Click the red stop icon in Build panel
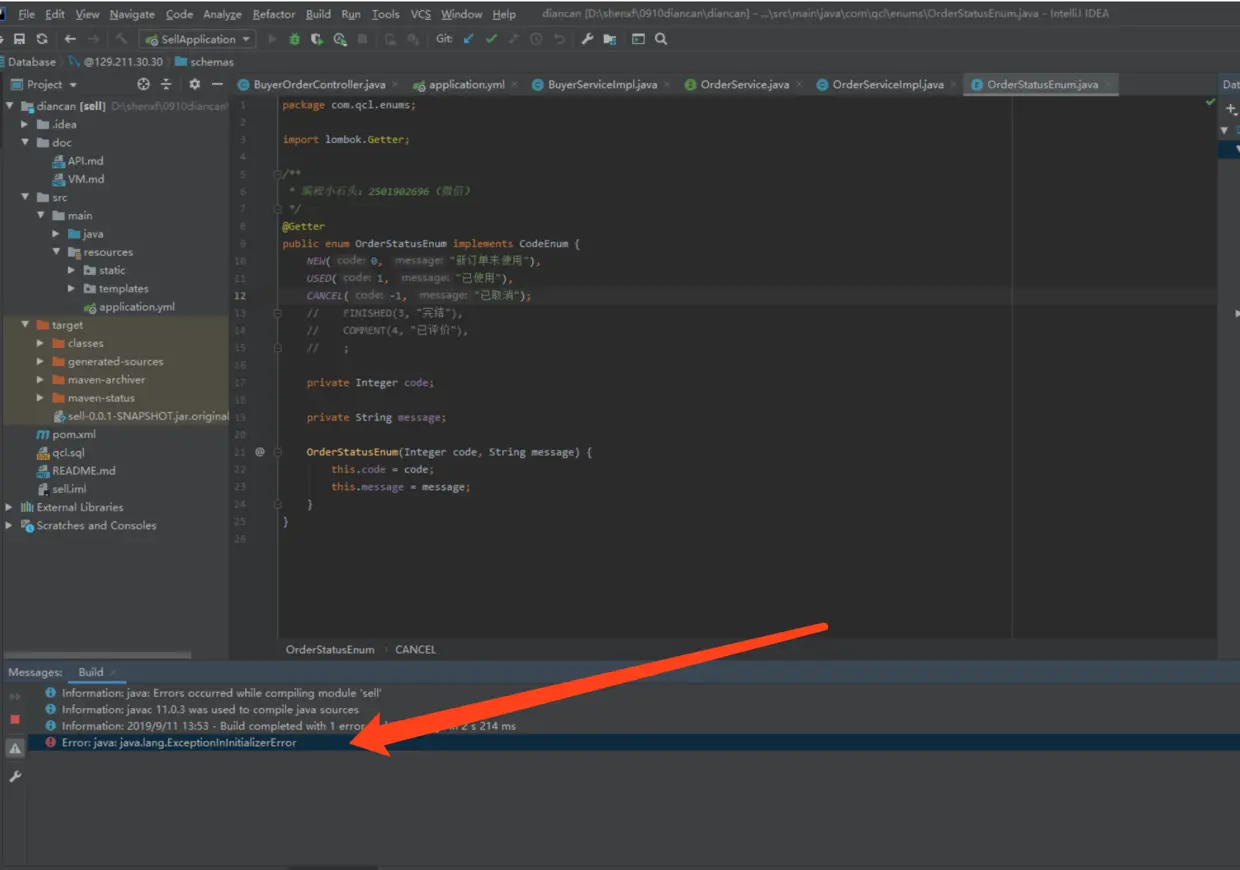This screenshot has width=1240, height=870. [15, 719]
